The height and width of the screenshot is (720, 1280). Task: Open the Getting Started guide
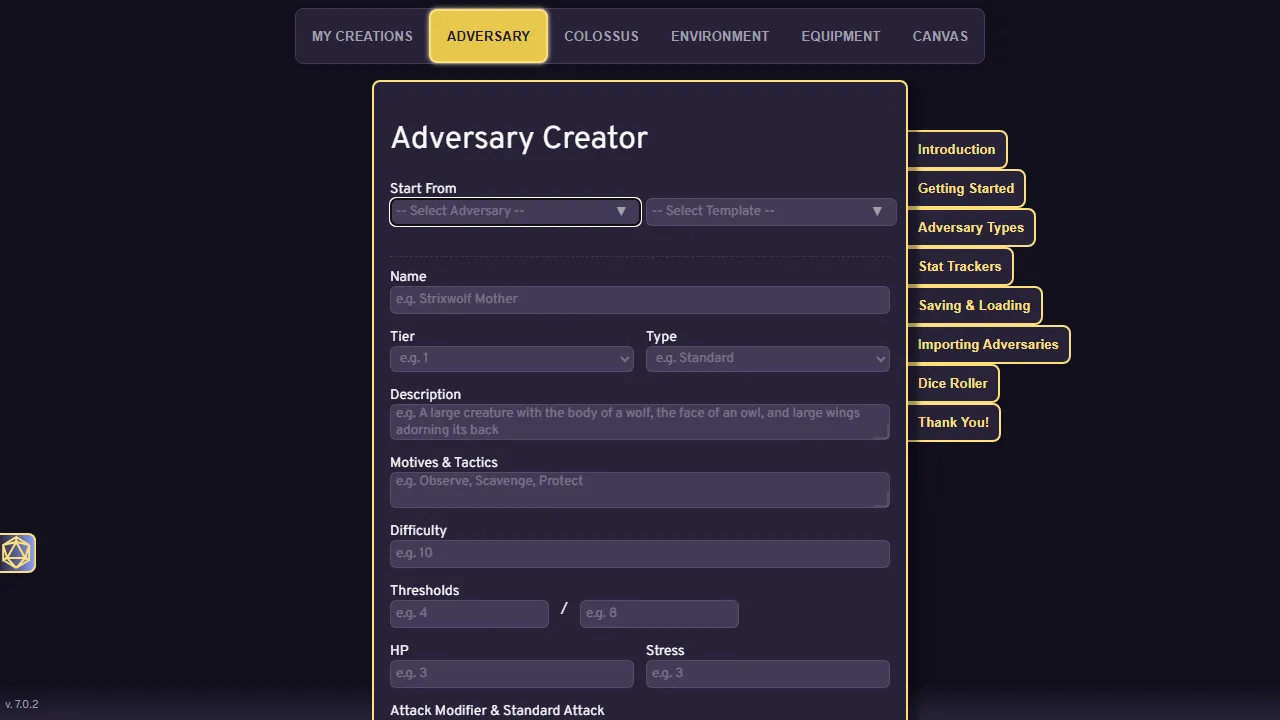(966, 188)
